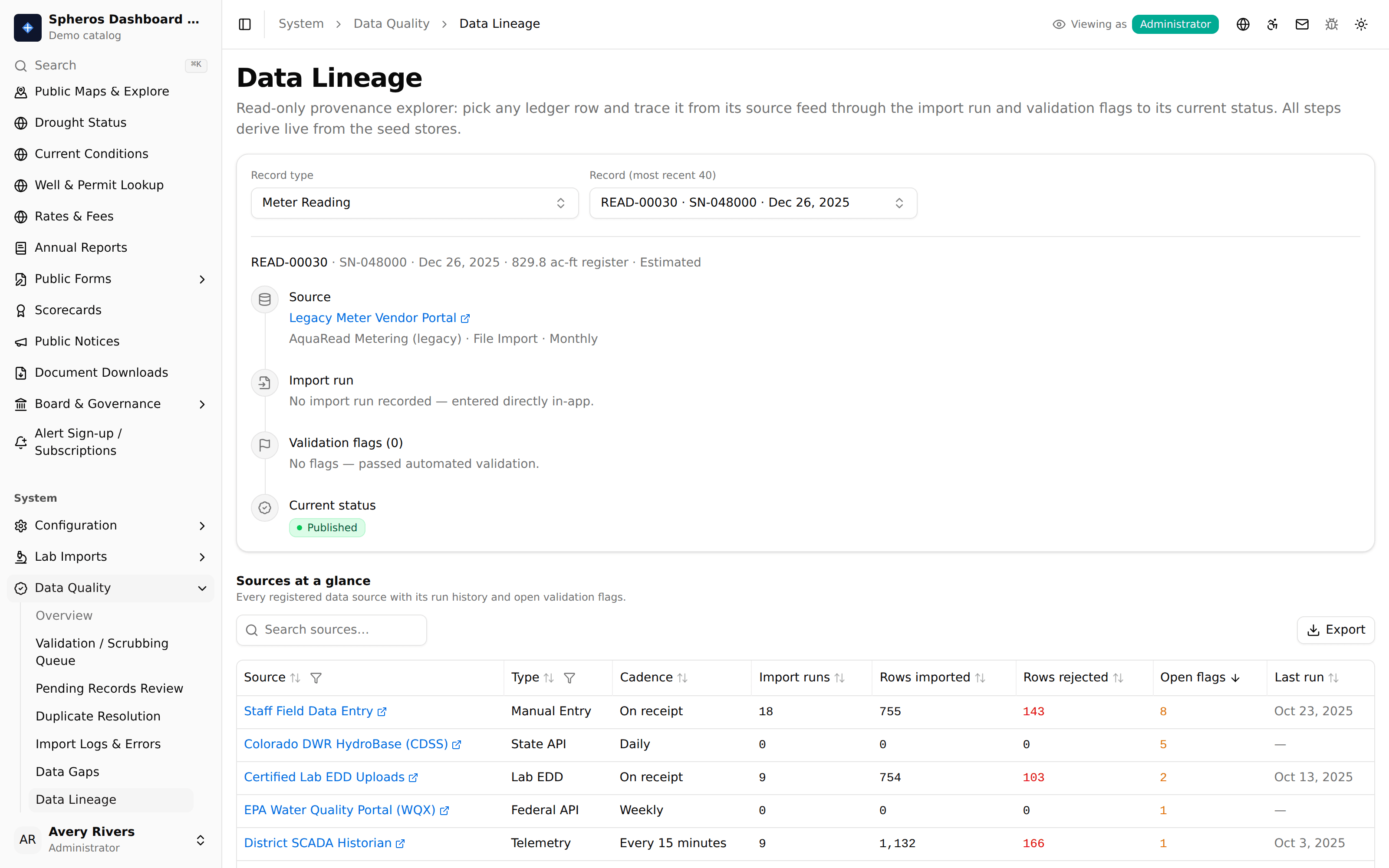Expand the Lab Imports section

click(111, 557)
